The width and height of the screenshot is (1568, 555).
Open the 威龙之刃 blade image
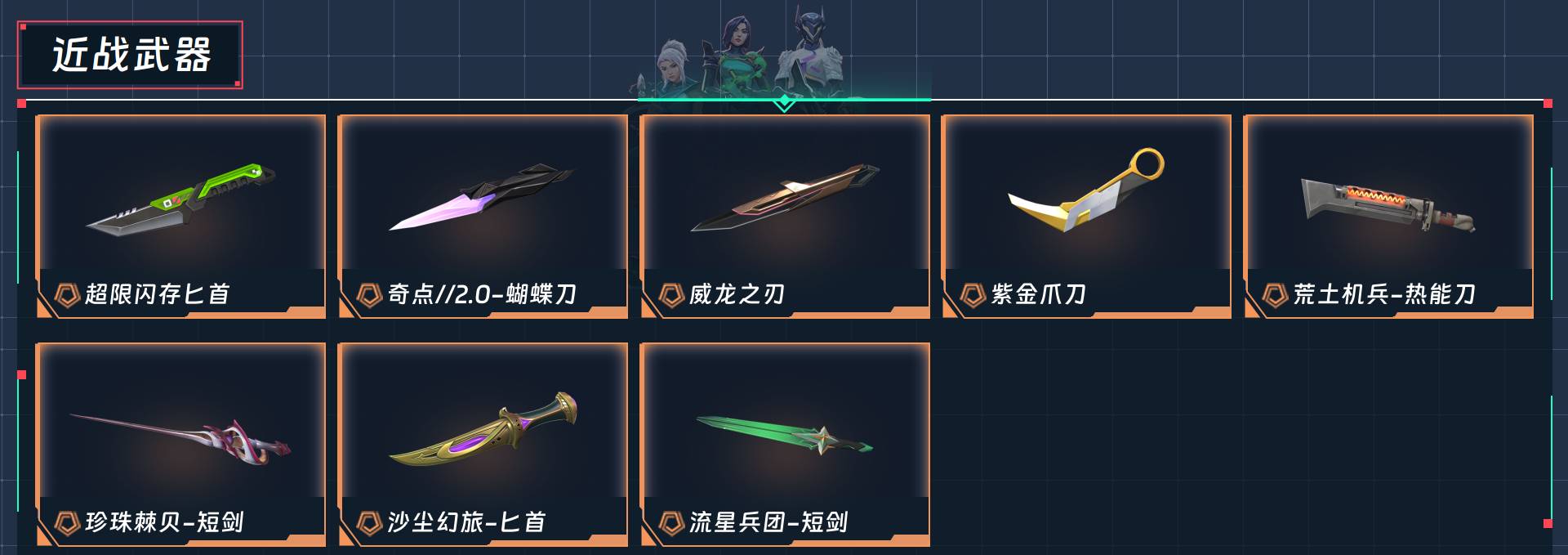click(x=785, y=198)
